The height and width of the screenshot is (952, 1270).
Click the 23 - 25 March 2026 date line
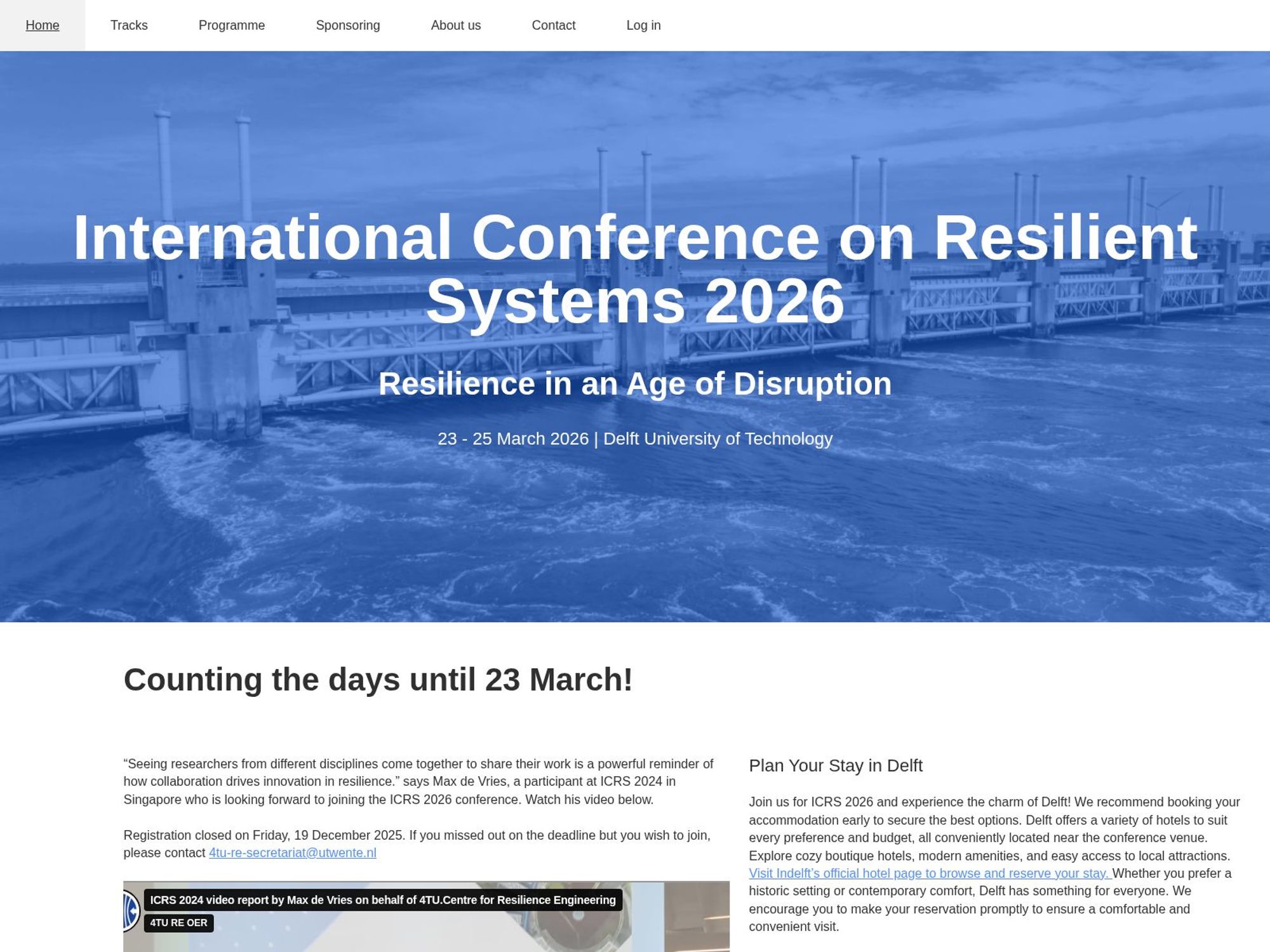click(x=635, y=439)
